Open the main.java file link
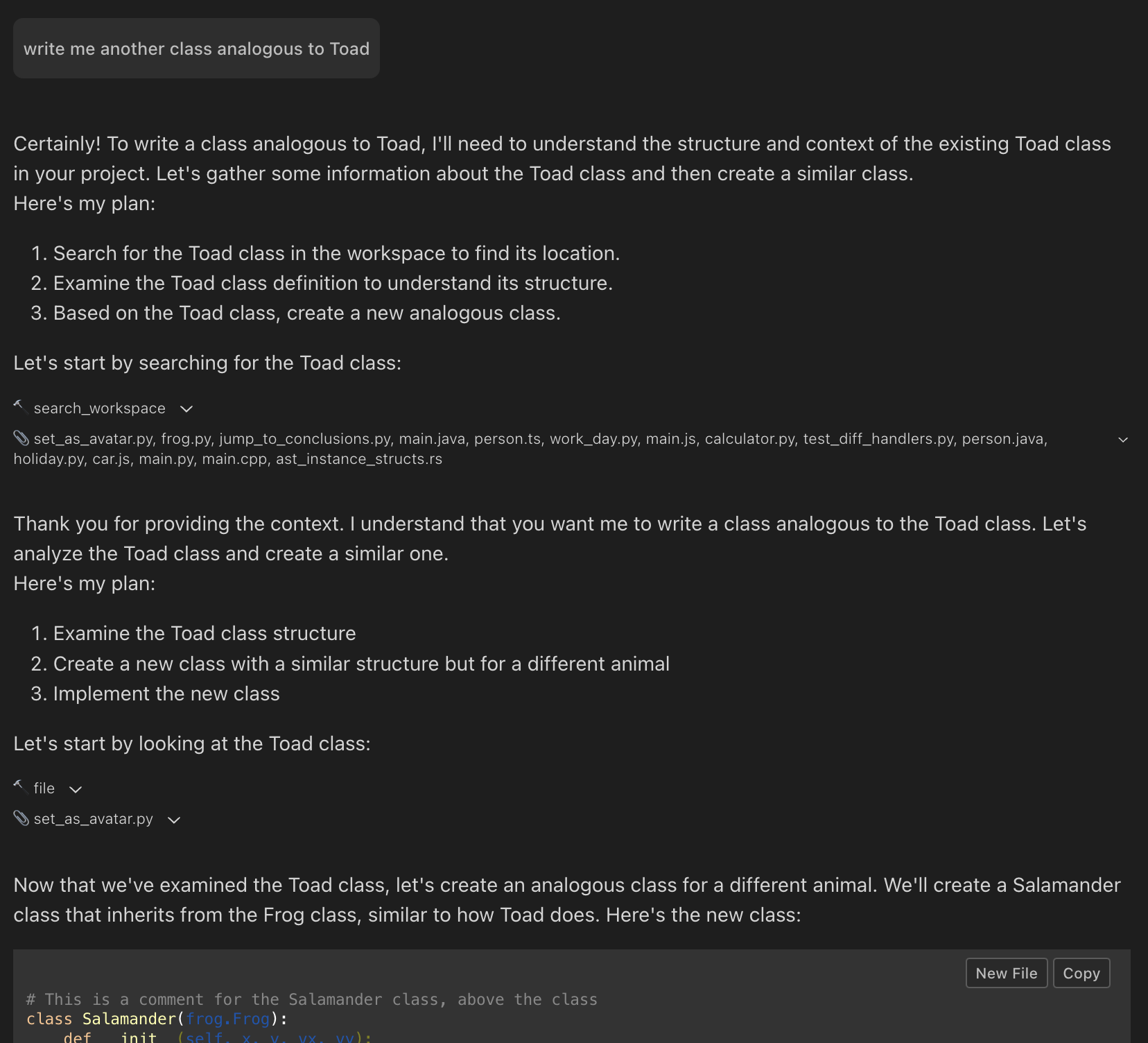Viewport: 1148px width, 1043px height. coord(433,438)
